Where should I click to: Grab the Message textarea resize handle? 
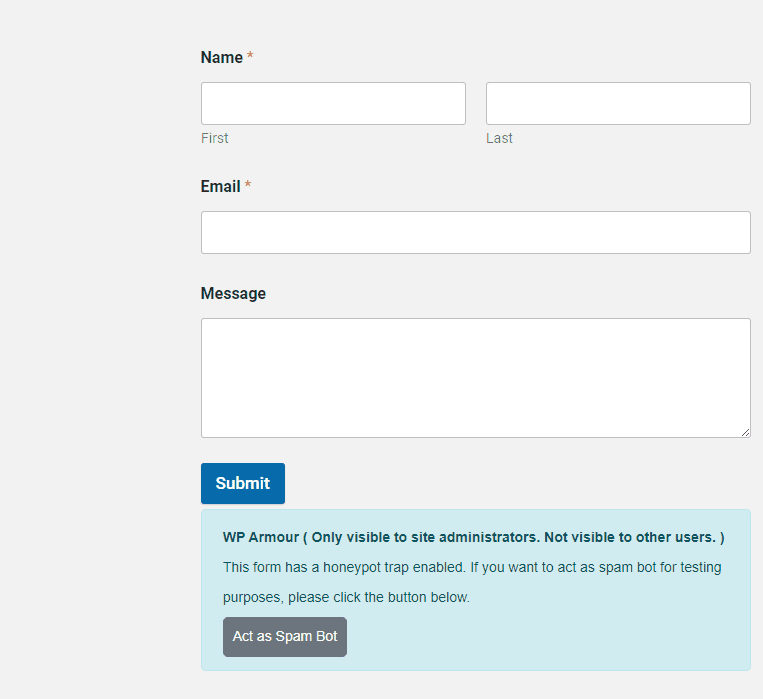[x=745, y=432]
